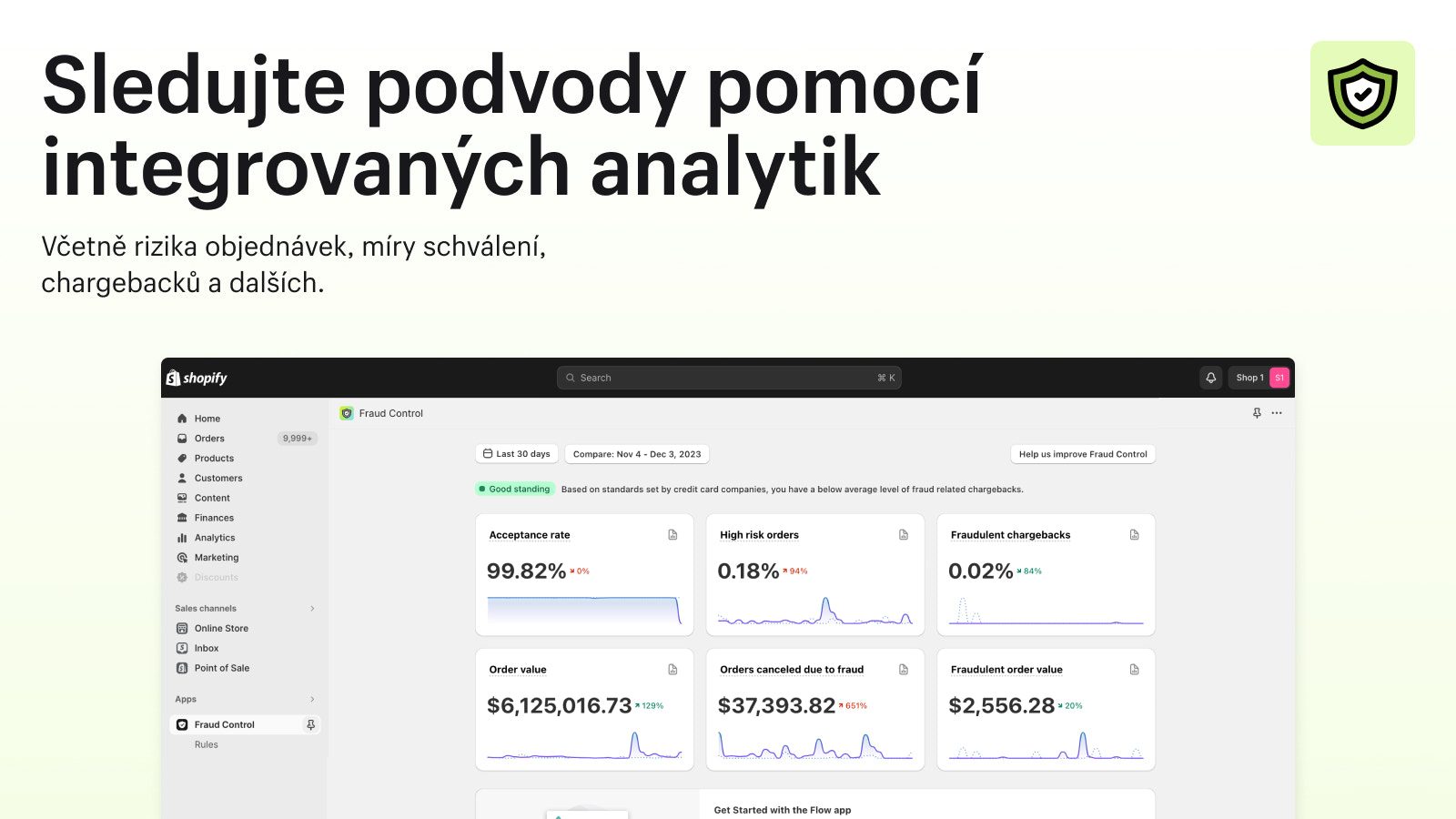Click the Customers person icon
The image size is (1456, 819).
tap(182, 478)
